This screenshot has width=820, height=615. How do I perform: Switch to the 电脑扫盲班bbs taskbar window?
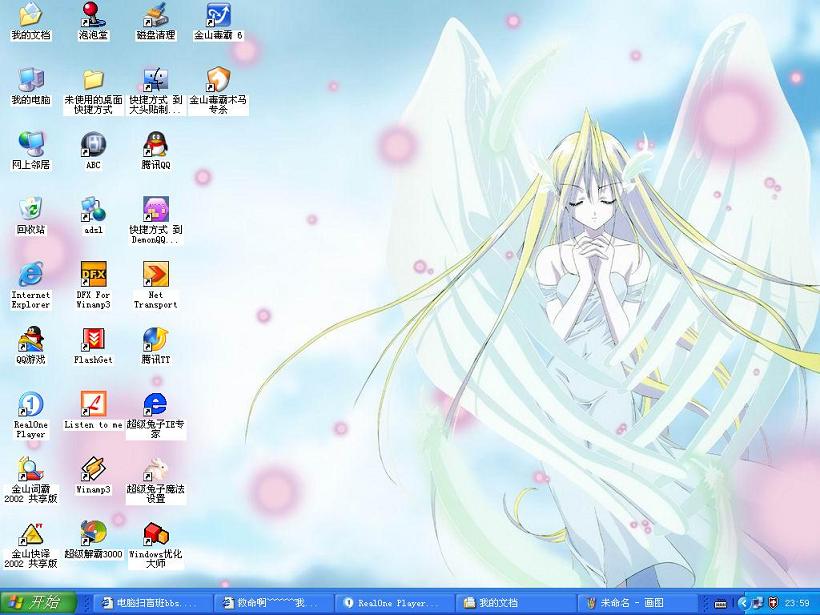coord(155,603)
